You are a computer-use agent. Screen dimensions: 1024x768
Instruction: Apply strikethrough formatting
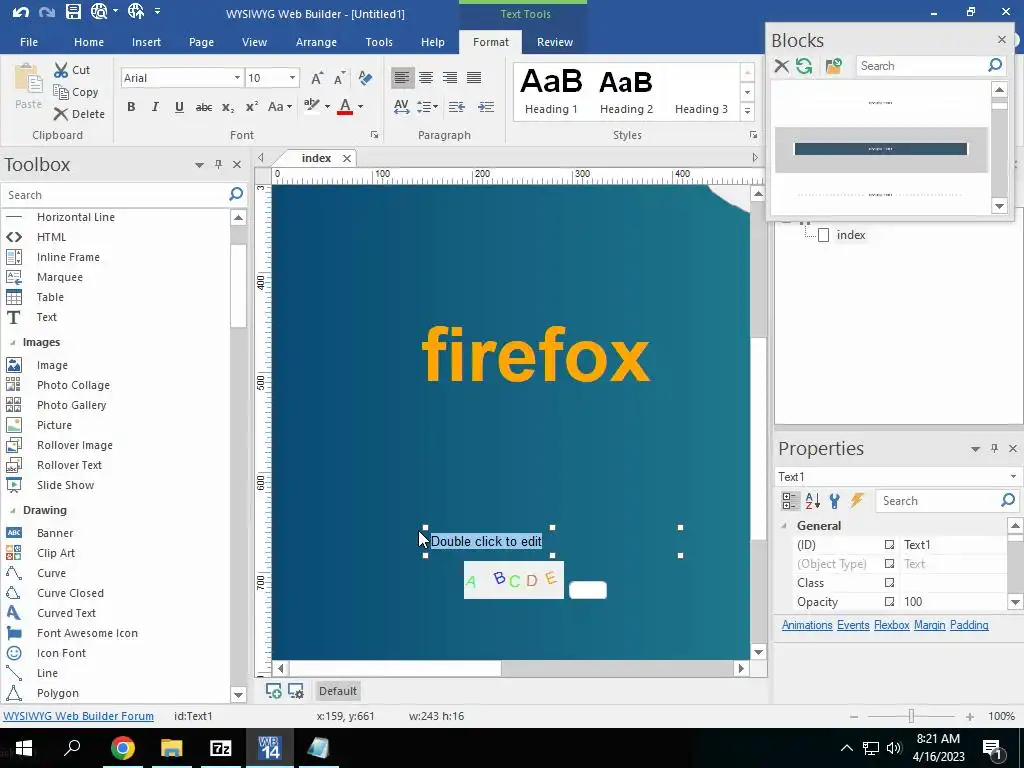tap(204, 107)
